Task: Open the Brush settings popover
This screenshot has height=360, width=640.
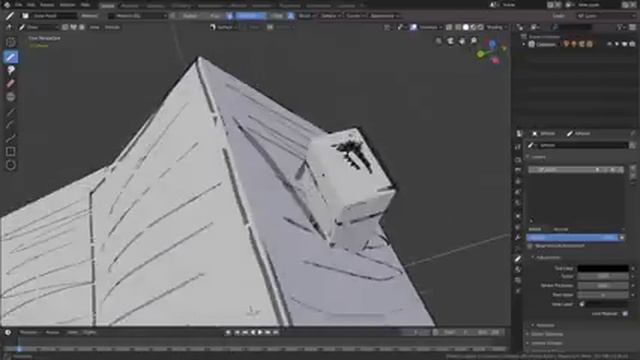Action: [x=306, y=16]
